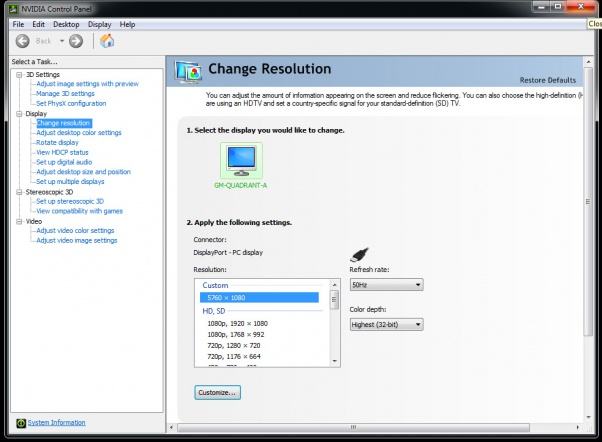
Task: Open the System Information link
Action: click(x=56, y=422)
